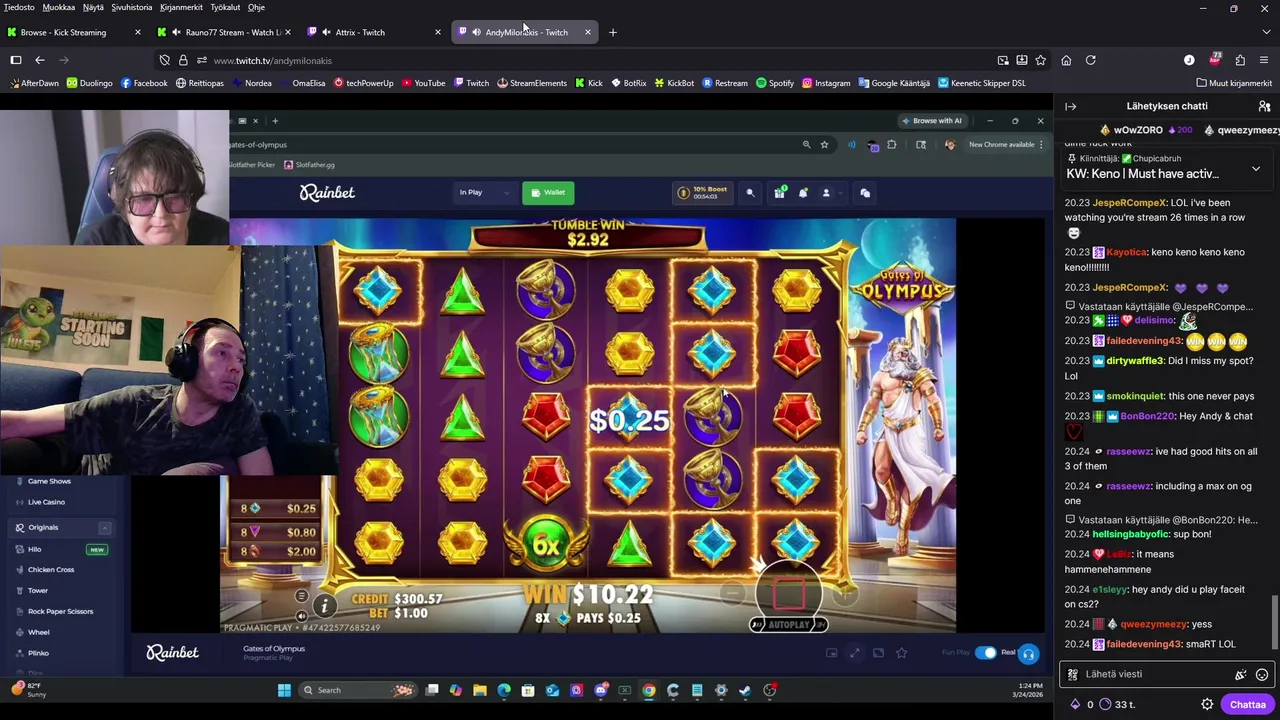Image resolution: width=1280 pixels, height=720 pixels.
Task: Open chat community users icon
Action: click(x=1264, y=106)
